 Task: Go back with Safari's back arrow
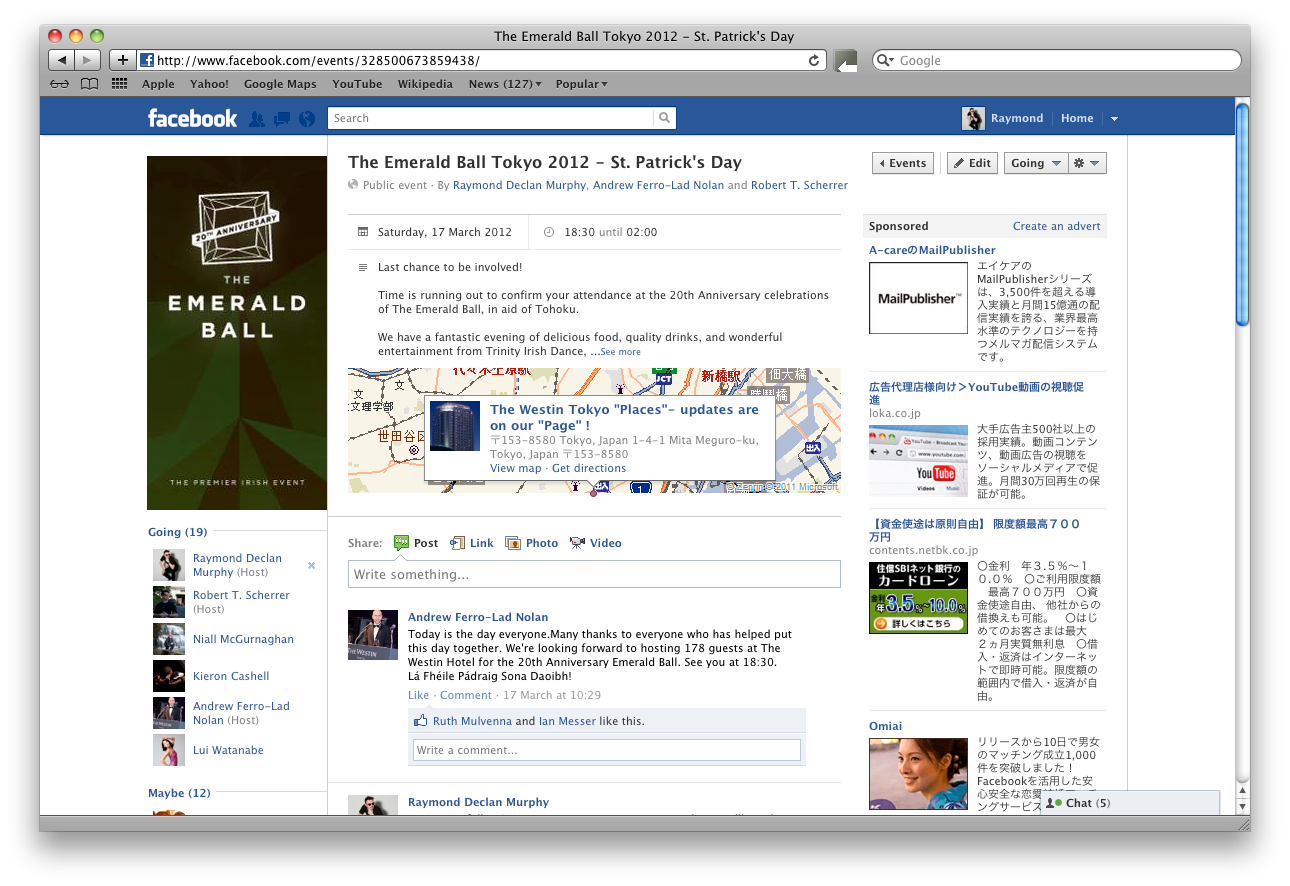tap(62, 60)
